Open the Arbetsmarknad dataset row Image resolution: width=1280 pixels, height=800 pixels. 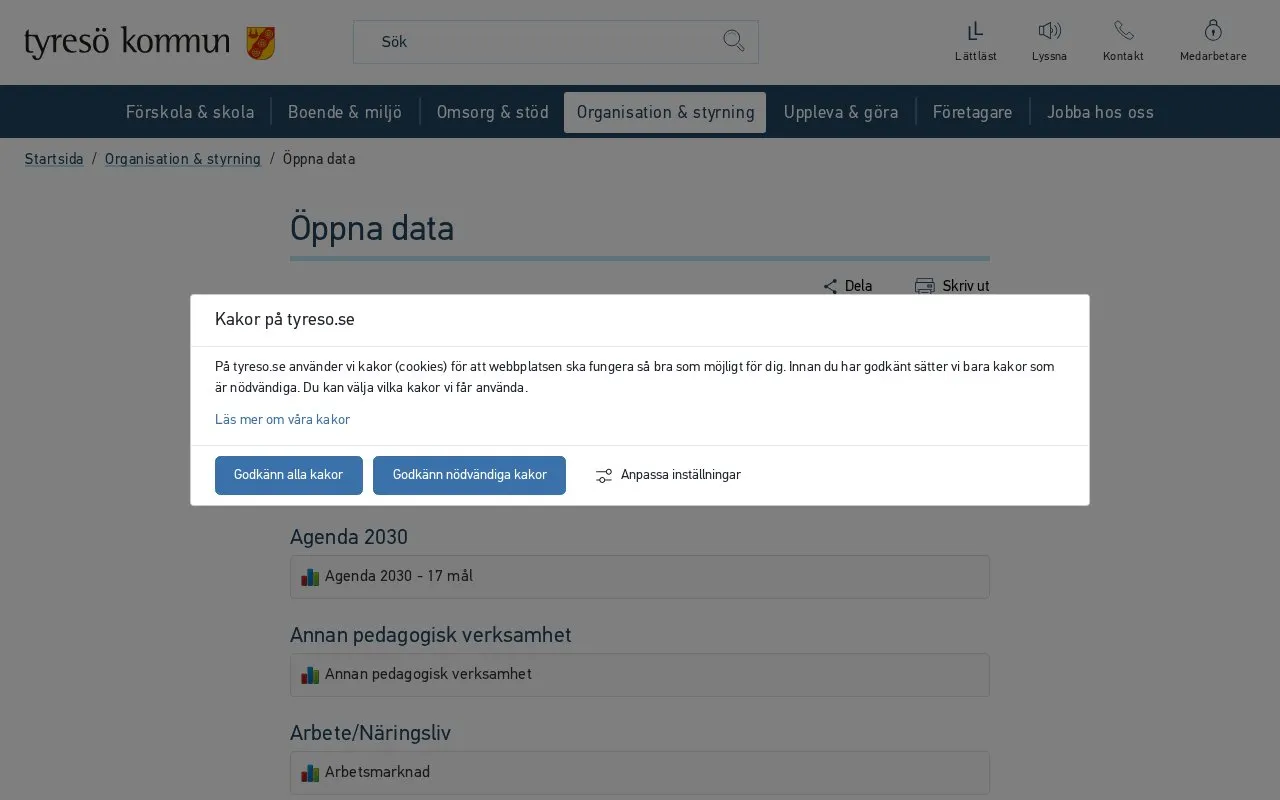pyautogui.click(x=640, y=773)
